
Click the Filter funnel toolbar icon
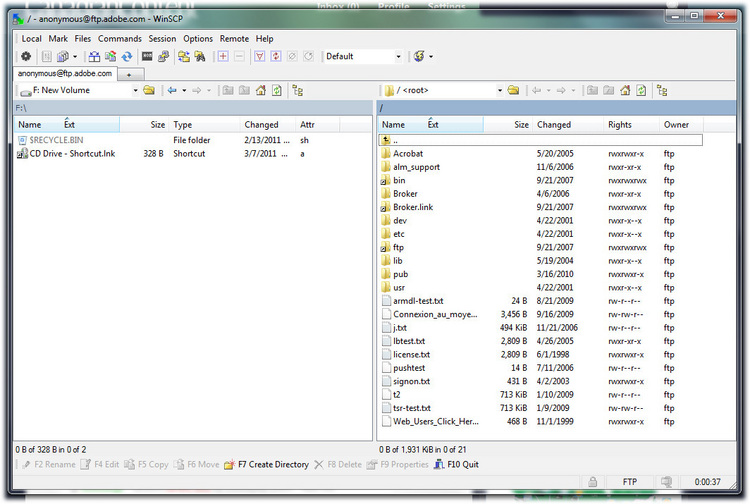pyautogui.click(x=260, y=56)
